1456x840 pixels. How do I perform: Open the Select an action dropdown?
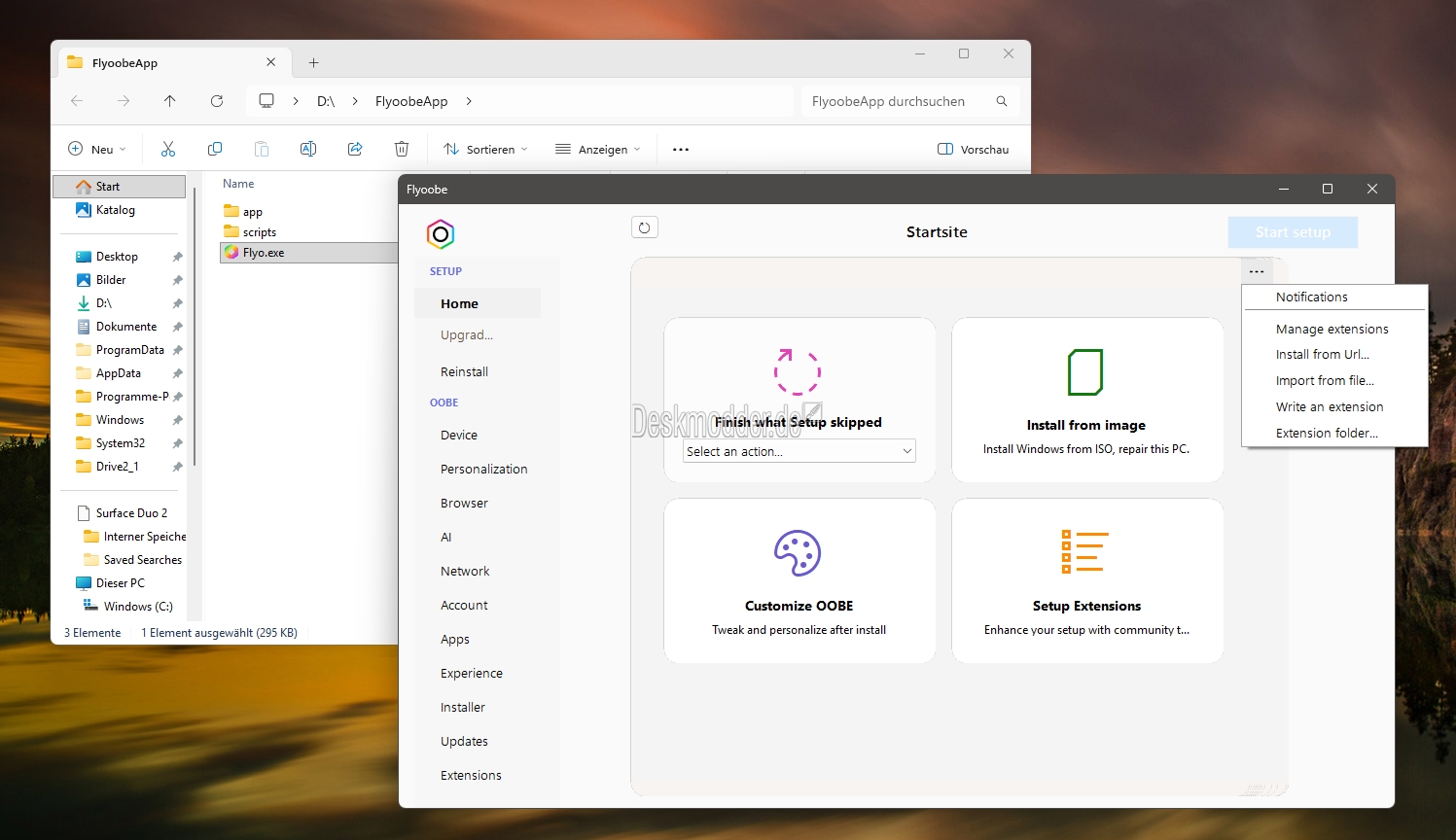(x=799, y=451)
